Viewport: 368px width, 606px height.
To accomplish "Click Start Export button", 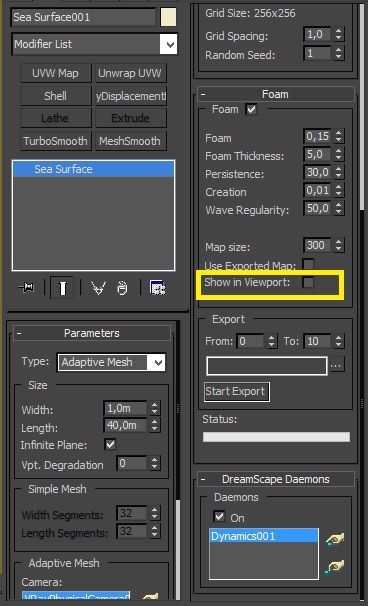I will pyautogui.click(x=237, y=392).
